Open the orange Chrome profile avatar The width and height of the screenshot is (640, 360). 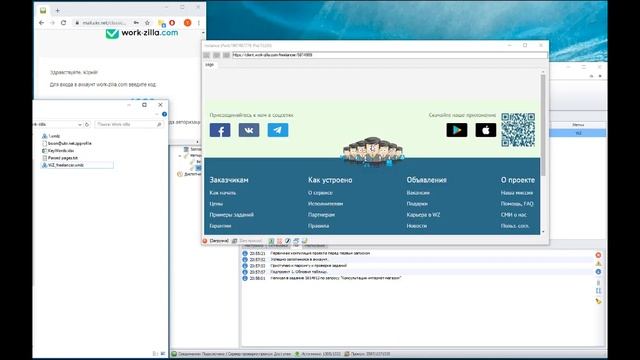[x=187, y=23]
